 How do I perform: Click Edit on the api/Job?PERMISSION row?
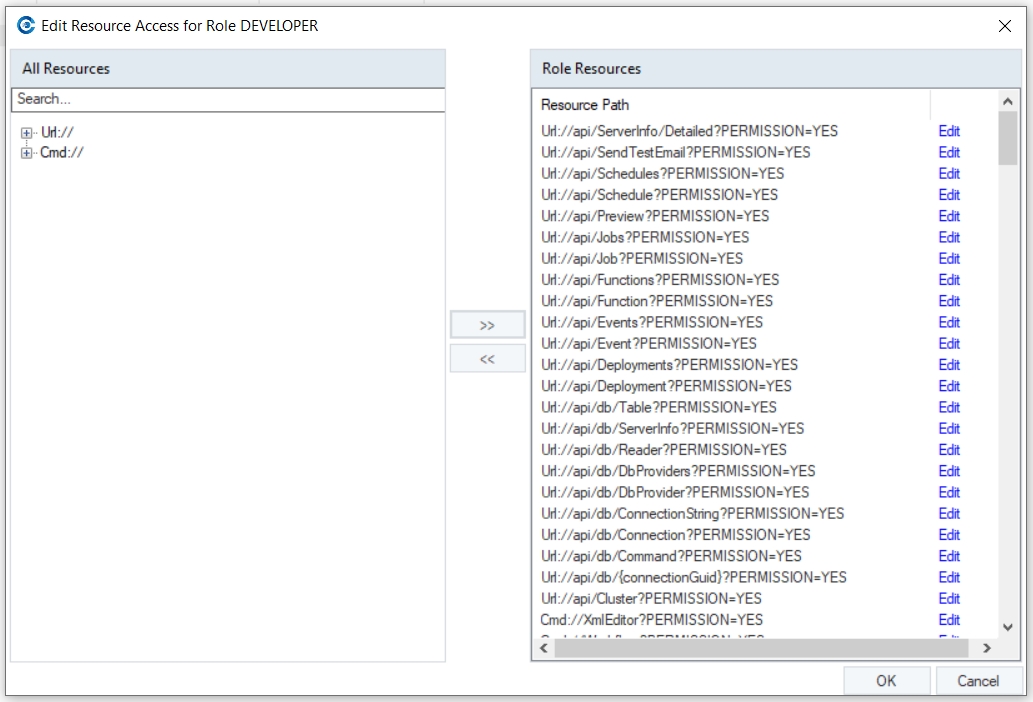[x=949, y=259]
